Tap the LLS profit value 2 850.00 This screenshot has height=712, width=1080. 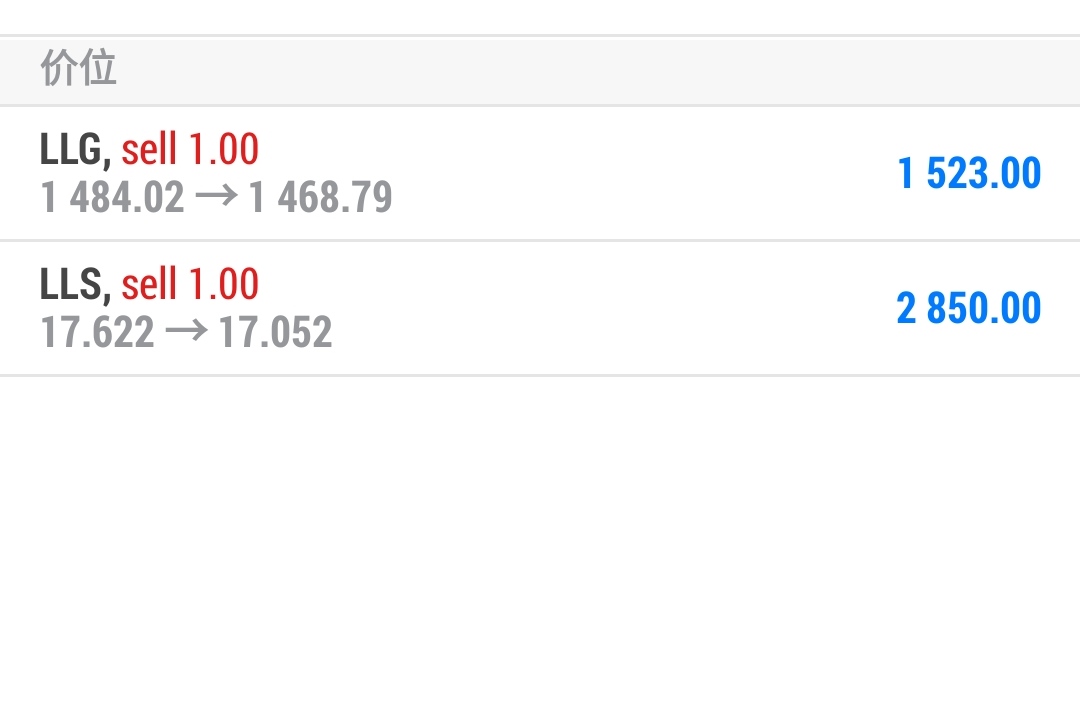pos(968,308)
